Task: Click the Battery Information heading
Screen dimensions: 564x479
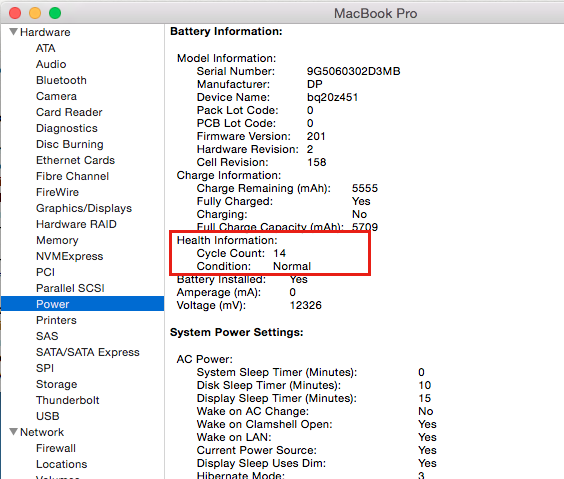Action: [226, 31]
